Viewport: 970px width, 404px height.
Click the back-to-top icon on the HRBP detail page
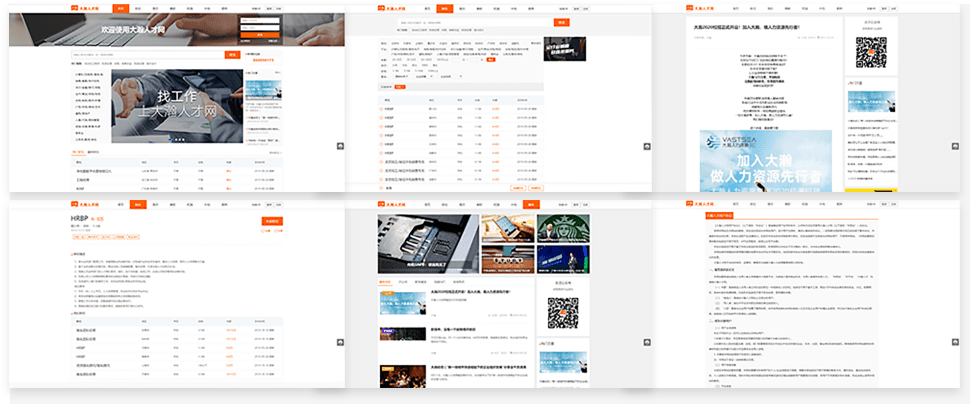[x=340, y=342]
